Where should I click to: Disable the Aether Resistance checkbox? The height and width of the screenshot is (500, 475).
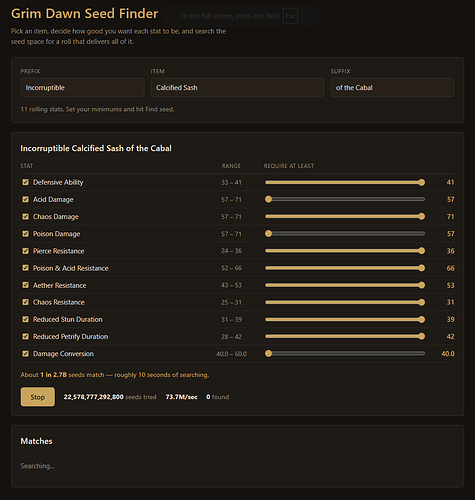(x=25, y=285)
